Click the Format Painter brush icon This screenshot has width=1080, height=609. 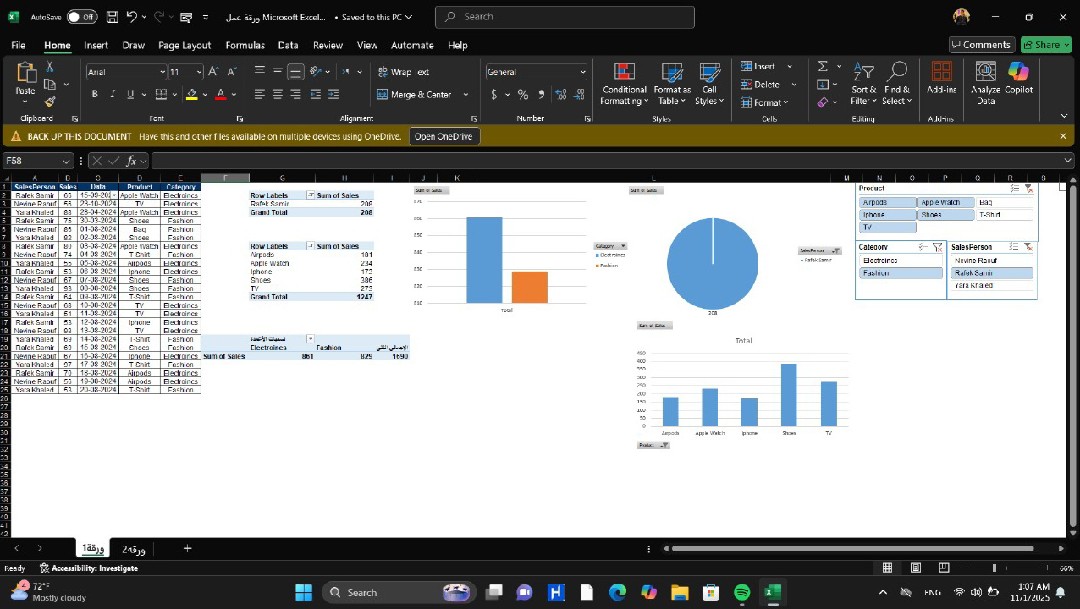(x=50, y=102)
